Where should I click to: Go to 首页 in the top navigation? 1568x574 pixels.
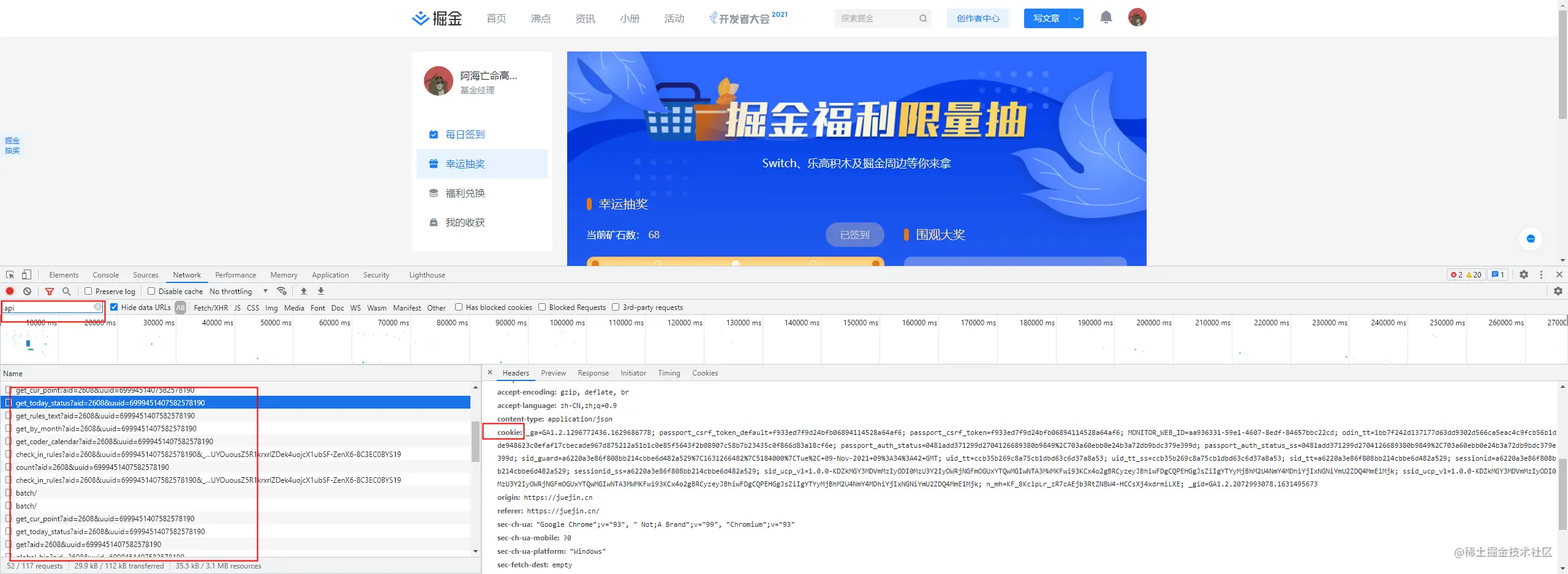tap(496, 18)
